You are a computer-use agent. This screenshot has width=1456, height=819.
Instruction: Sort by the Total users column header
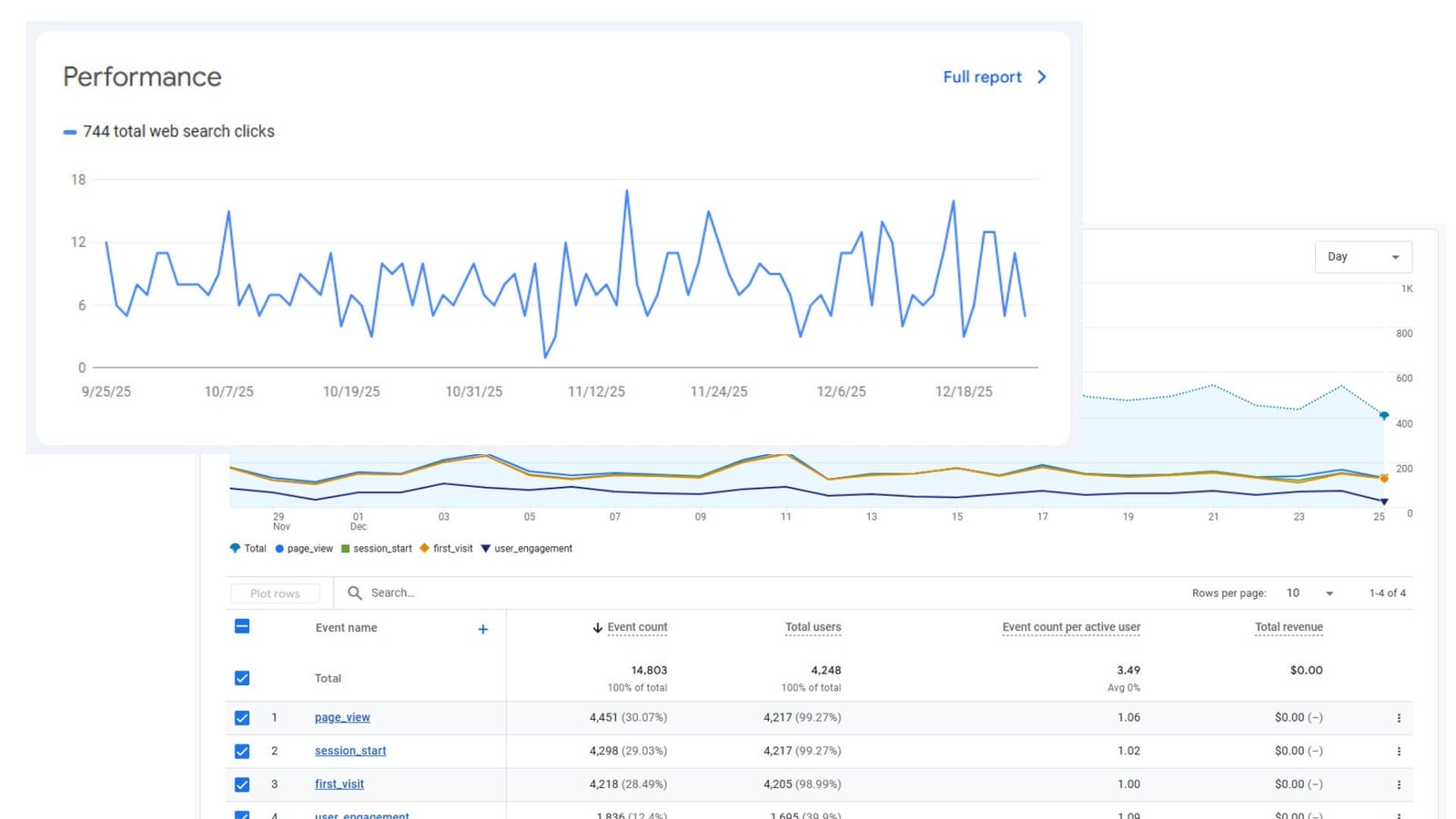(x=813, y=627)
